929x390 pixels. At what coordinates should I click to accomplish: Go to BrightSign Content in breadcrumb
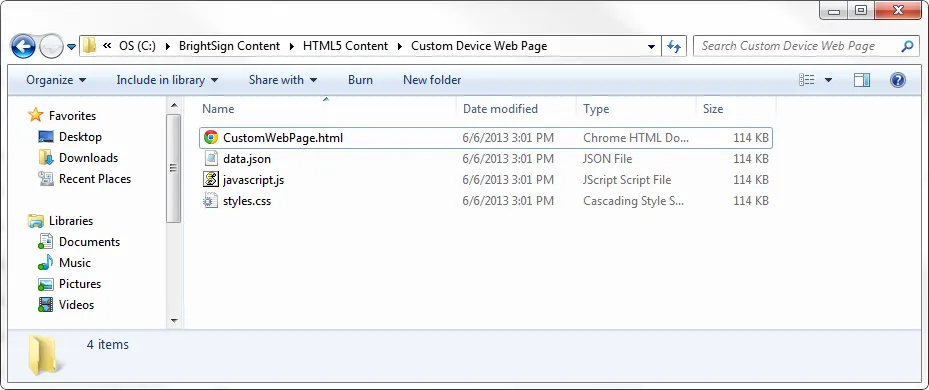click(230, 46)
